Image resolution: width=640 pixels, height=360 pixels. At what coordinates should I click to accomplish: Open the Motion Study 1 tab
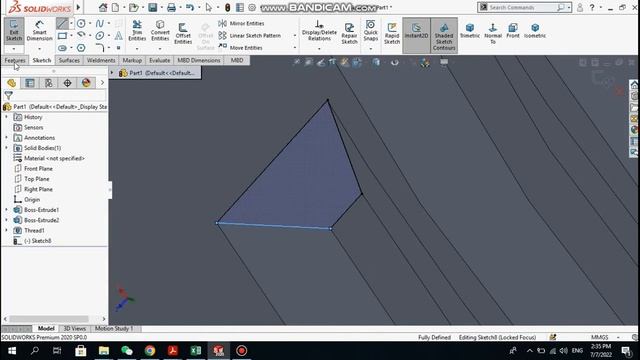114,329
